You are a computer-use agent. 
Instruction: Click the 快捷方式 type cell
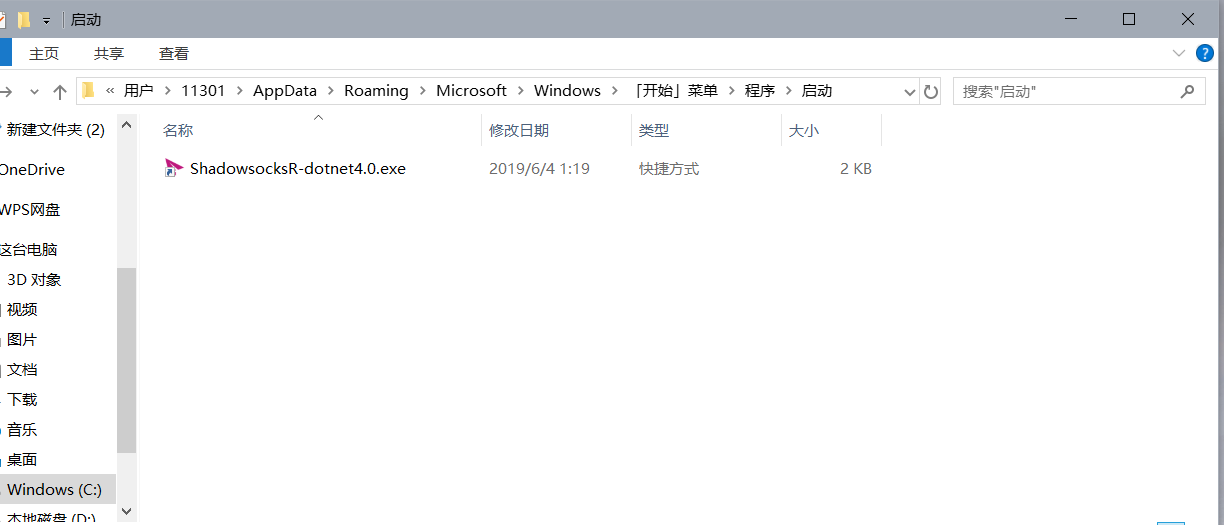(669, 169)
